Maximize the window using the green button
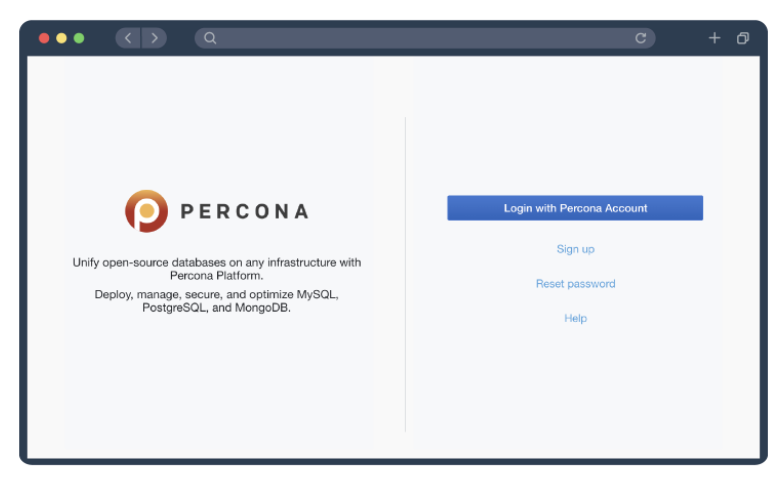The image size is (780, 480). tap(79, 38)
